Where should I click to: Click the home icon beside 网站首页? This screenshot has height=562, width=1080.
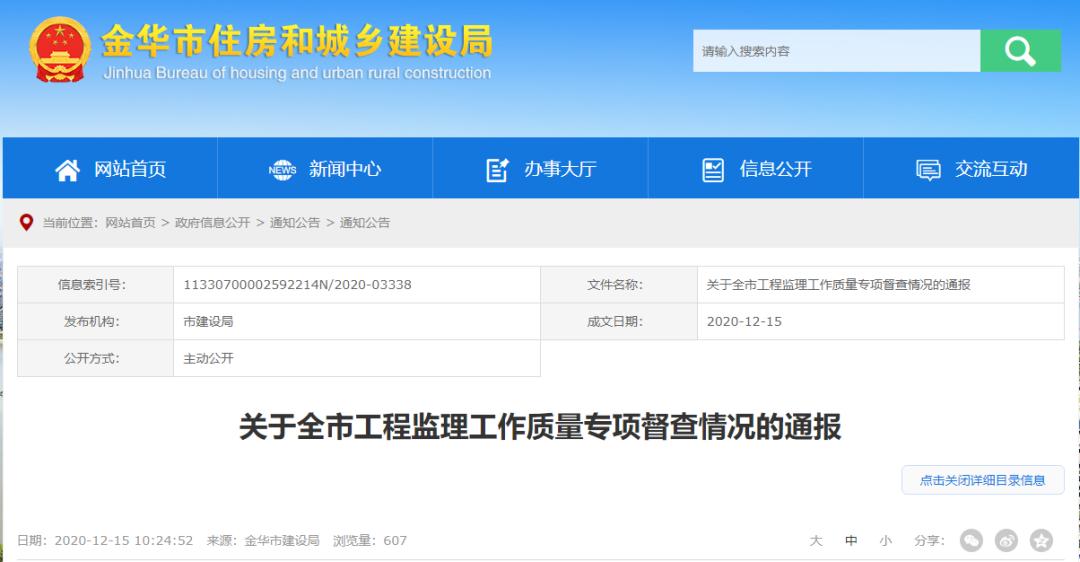pyautogui.click(x=67, y=170)
